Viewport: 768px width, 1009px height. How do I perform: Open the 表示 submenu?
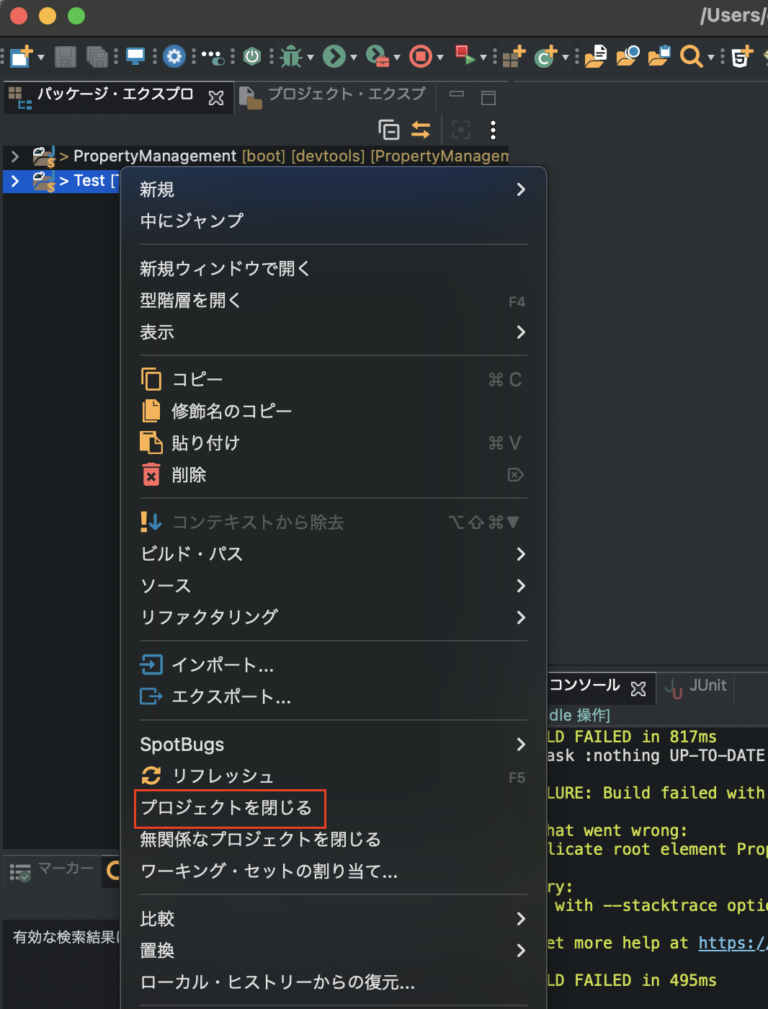333,332
